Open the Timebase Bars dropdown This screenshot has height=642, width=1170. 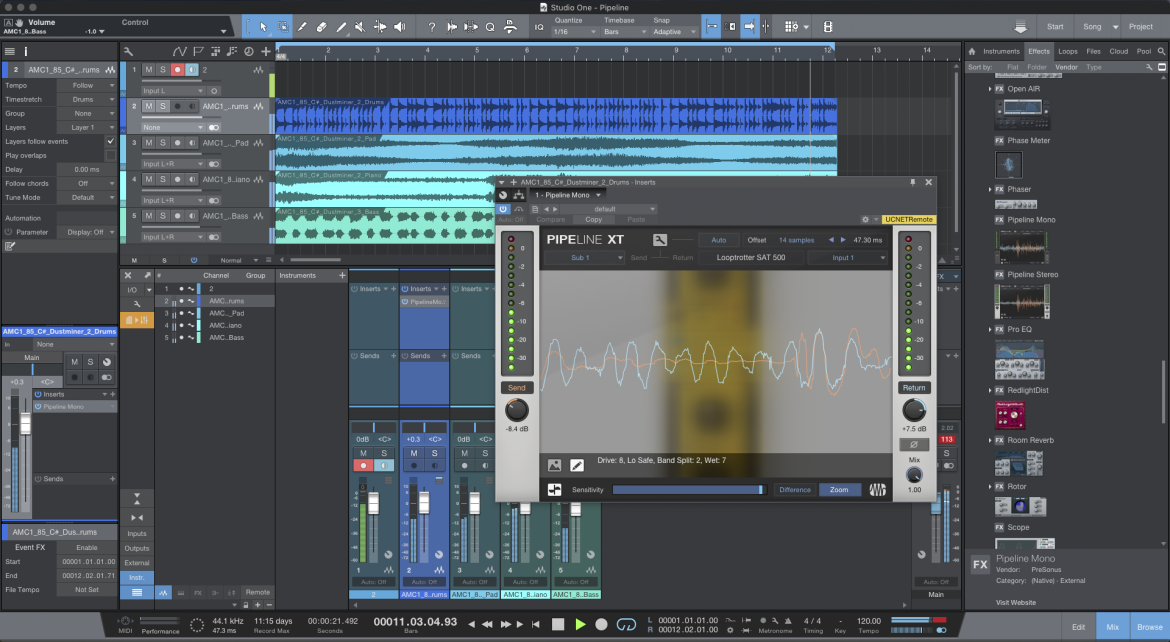coord(625,32)
